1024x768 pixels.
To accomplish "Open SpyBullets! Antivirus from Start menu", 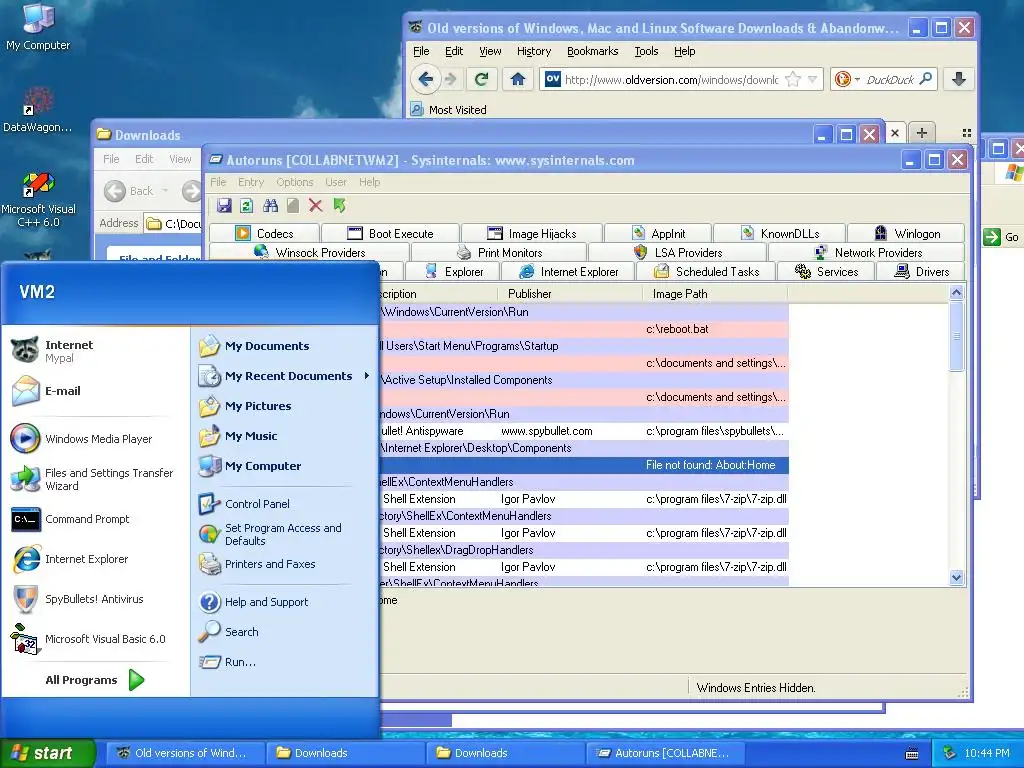I will tap(95, 599).
